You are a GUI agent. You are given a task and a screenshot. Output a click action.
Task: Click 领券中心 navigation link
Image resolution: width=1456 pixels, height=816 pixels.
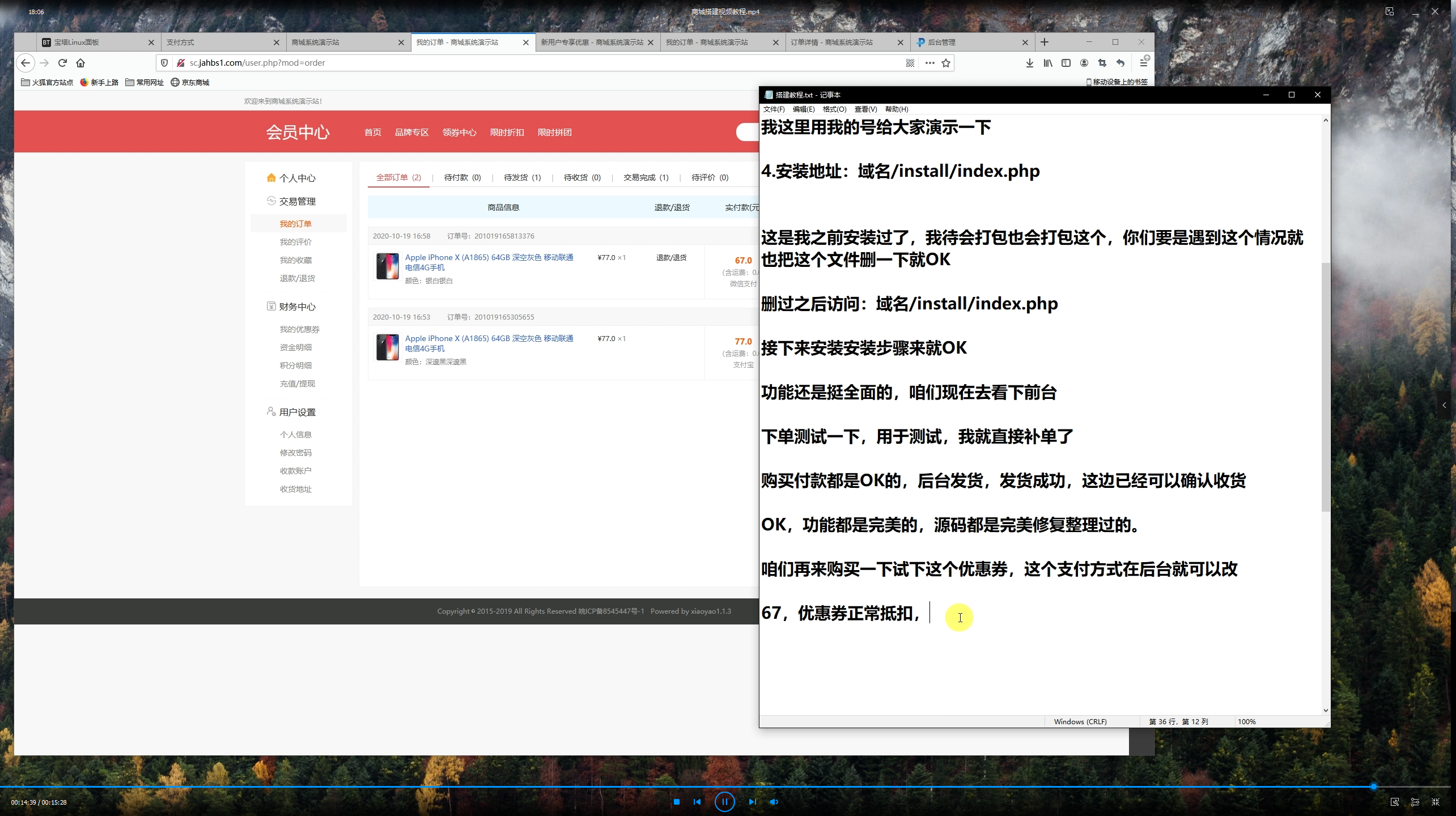tap(459, 133)
